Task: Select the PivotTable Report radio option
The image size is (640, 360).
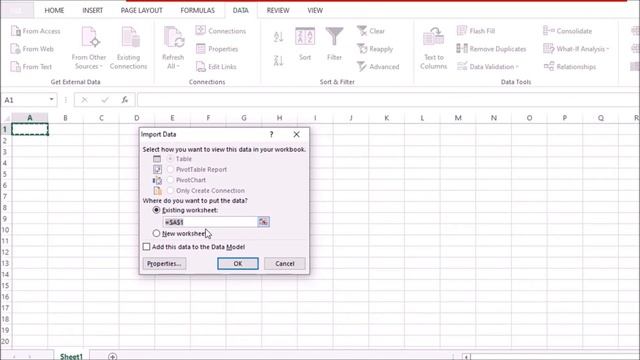Action: 170,169
